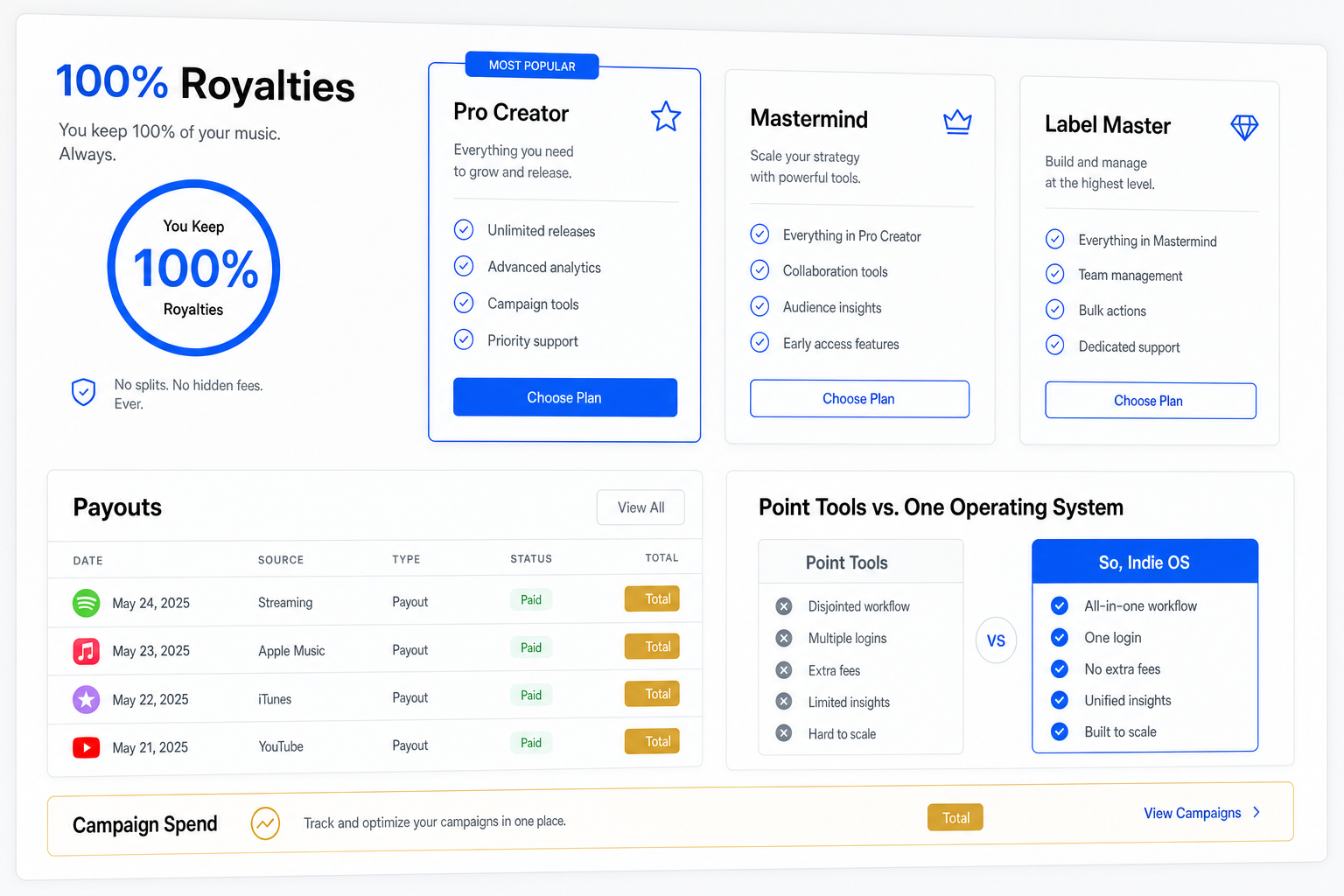The width and height of the screenshot is (1344, 896).
Task: Click the TYPE column header
Action: pyautogui.click(x=406, y=559)
